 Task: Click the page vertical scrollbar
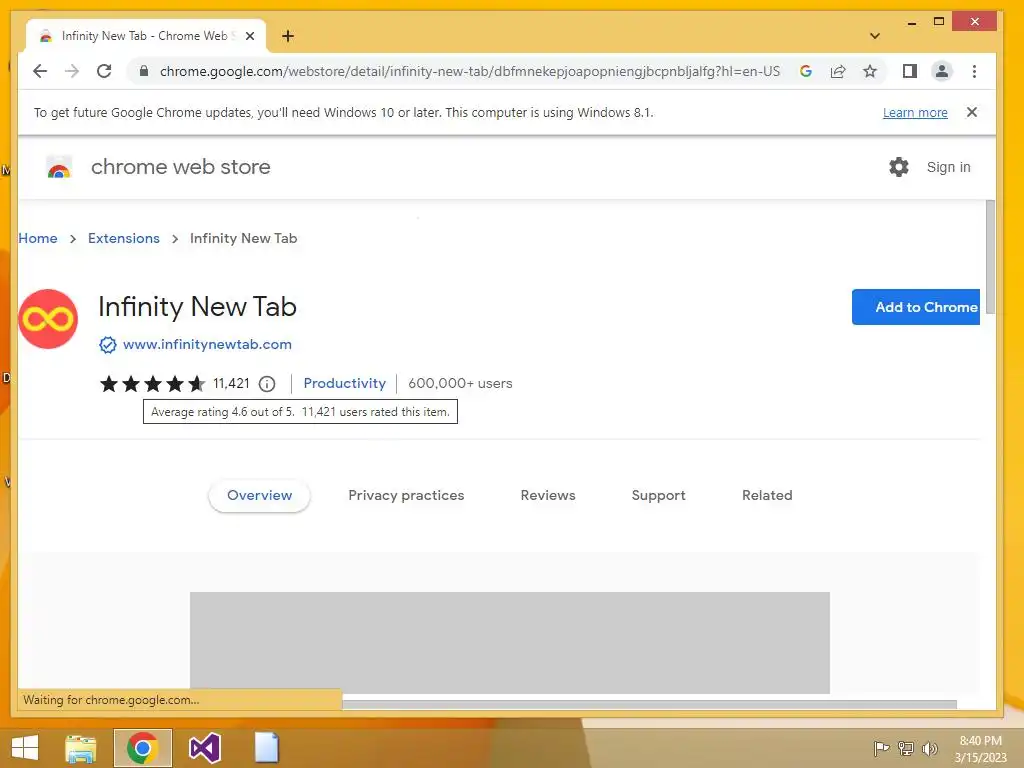[x=990, y=257]
